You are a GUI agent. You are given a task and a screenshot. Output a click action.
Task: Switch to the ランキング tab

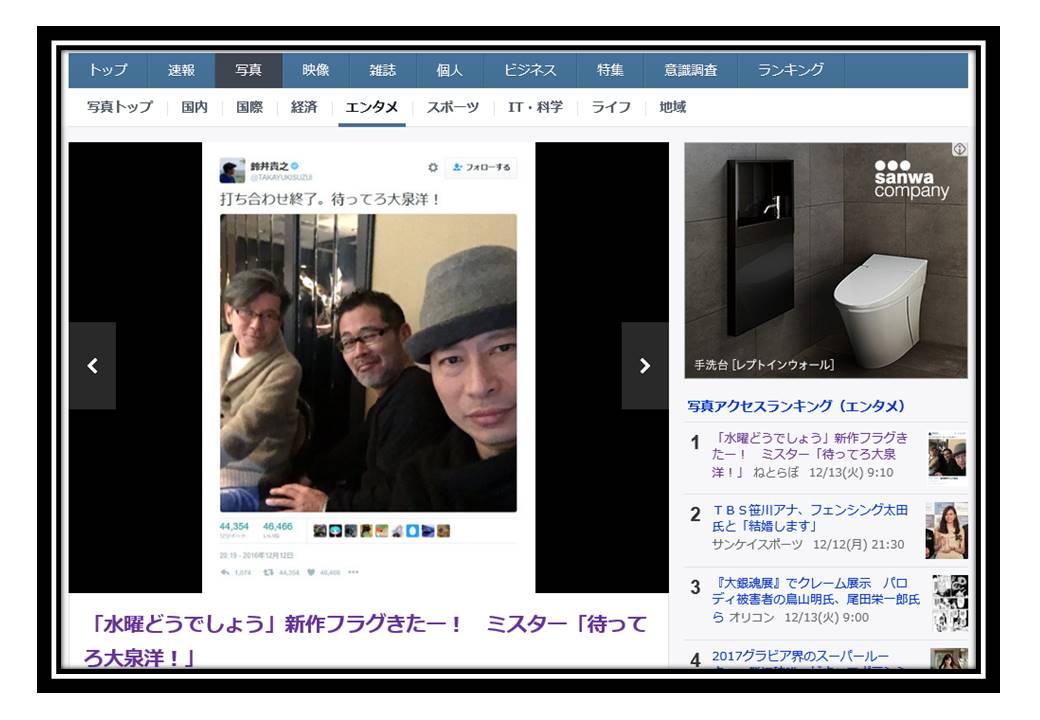point(790,70)
